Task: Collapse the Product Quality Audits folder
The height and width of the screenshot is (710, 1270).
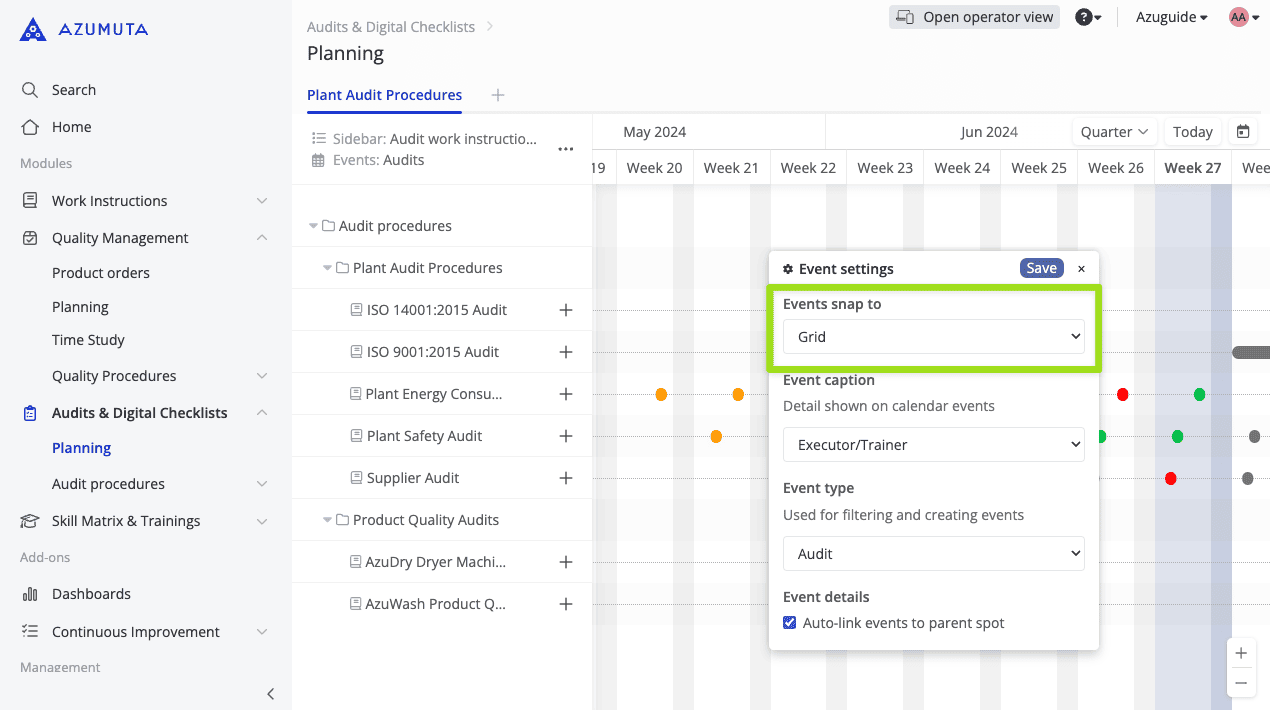Action: point(328,520)
